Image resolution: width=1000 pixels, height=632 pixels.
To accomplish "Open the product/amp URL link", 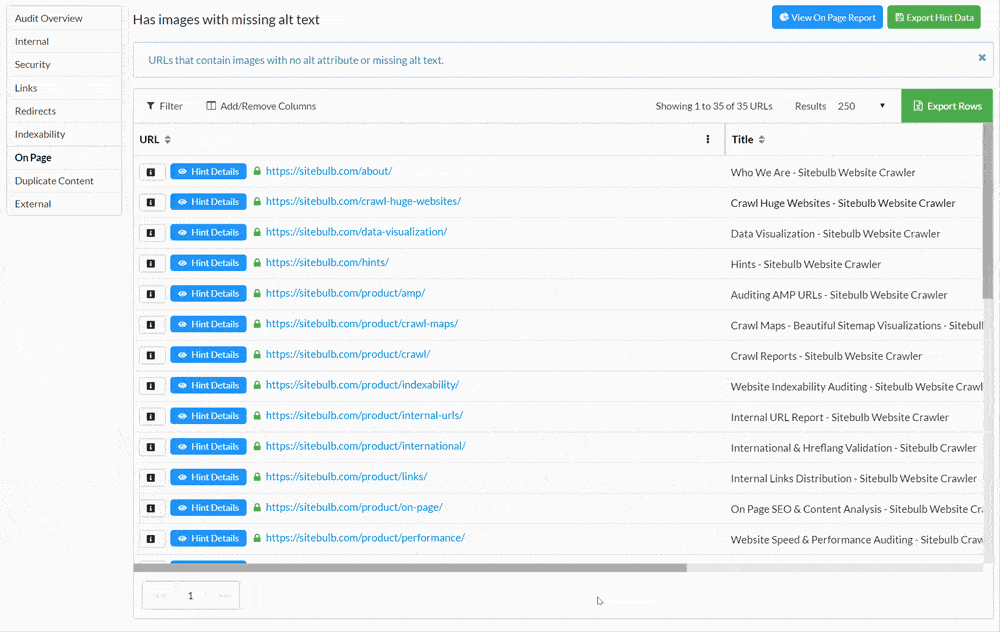I will (x=345, y=293).
